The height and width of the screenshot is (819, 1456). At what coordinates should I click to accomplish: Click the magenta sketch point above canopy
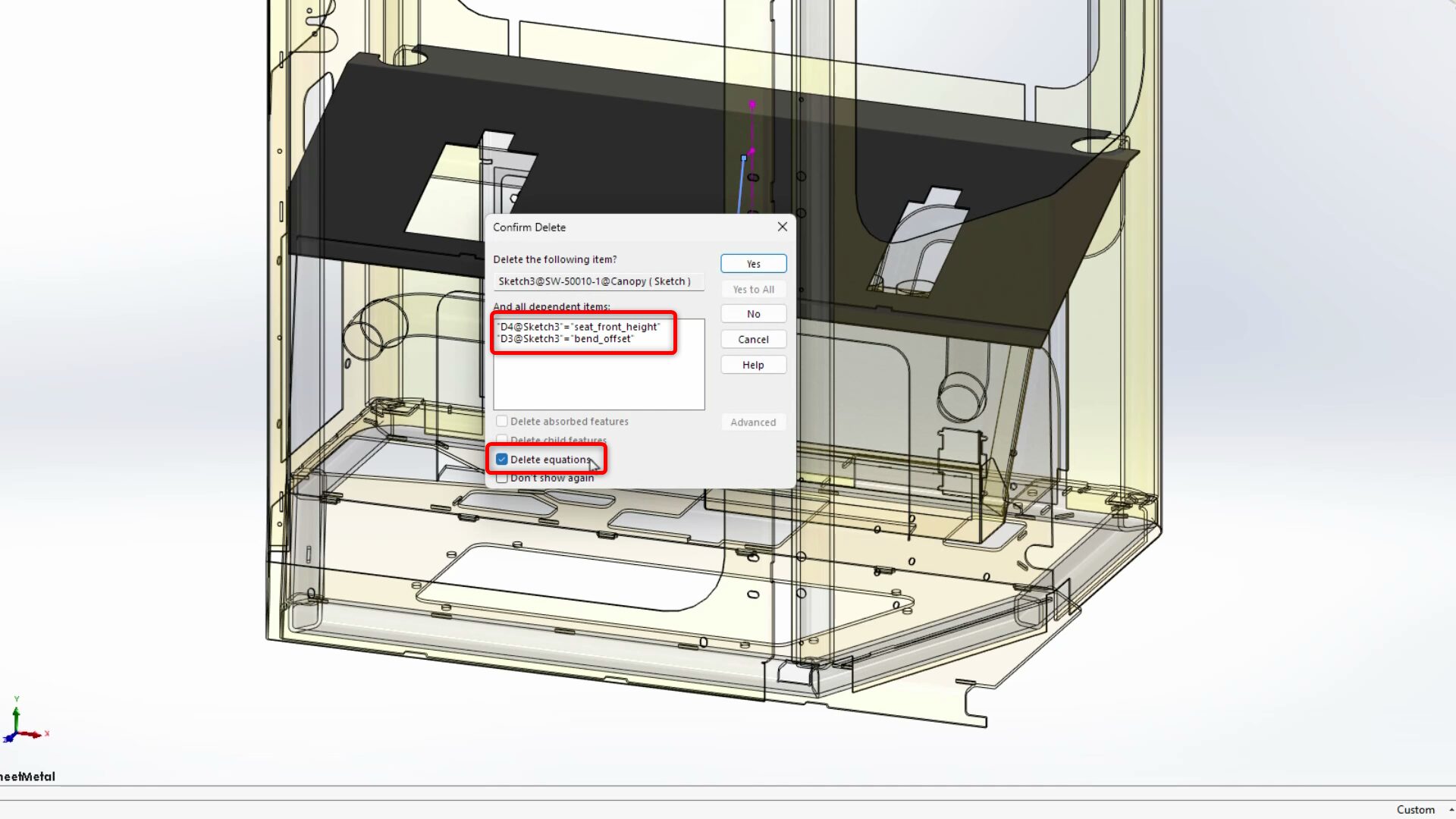[752, 105]
